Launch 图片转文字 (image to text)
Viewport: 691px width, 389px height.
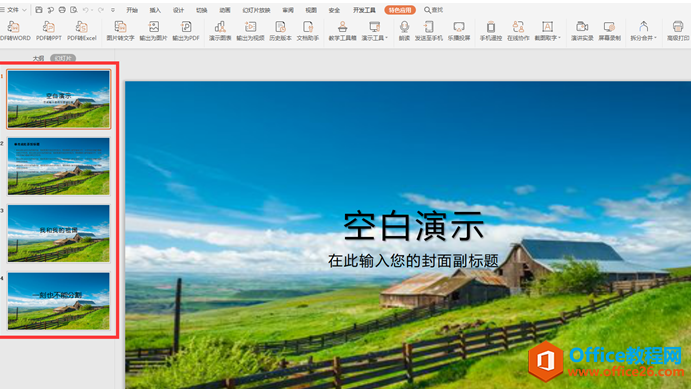point(120,31)
